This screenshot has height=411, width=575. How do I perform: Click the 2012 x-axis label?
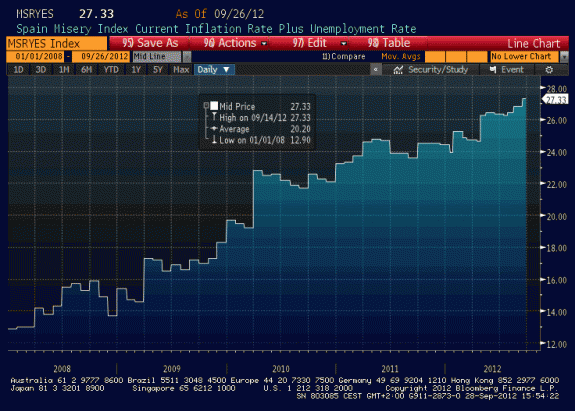click(492, 369)
